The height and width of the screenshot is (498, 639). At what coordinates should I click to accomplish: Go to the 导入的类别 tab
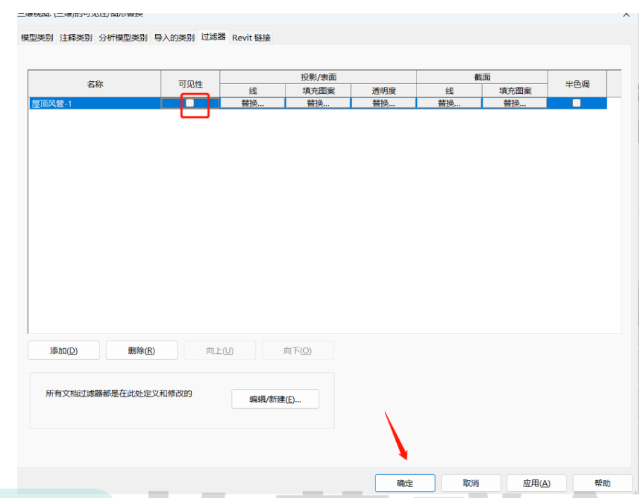(174, 38)
